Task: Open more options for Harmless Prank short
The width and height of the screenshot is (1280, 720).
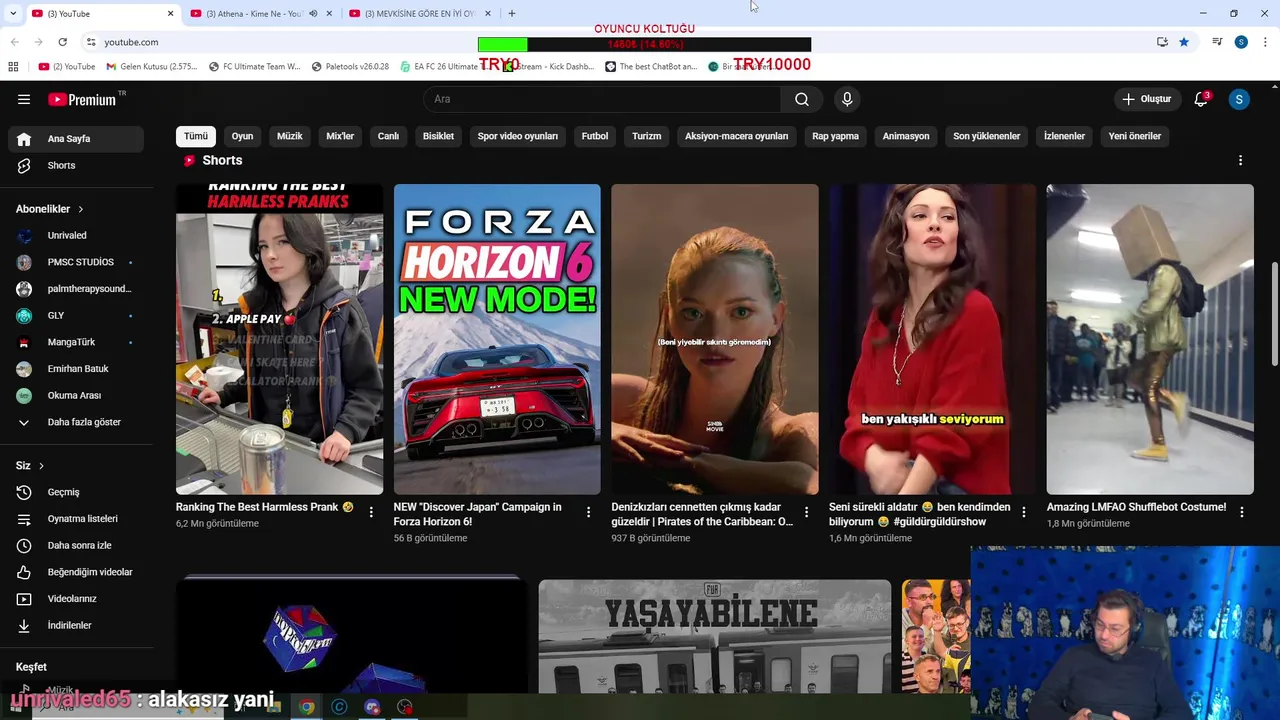Action: (371, 512)
